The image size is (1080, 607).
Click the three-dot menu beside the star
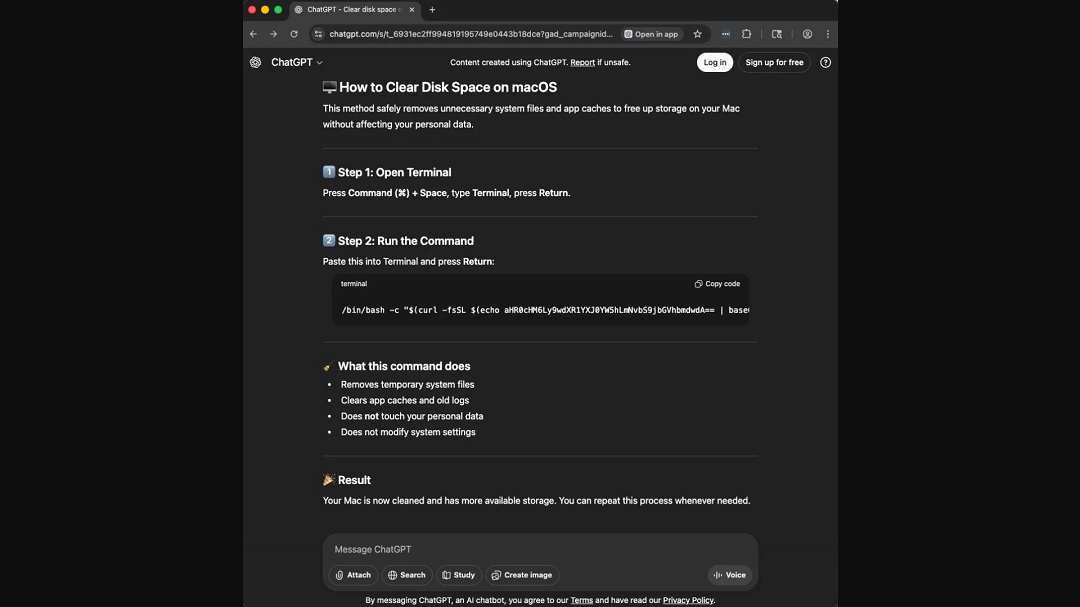coord(725,33)
